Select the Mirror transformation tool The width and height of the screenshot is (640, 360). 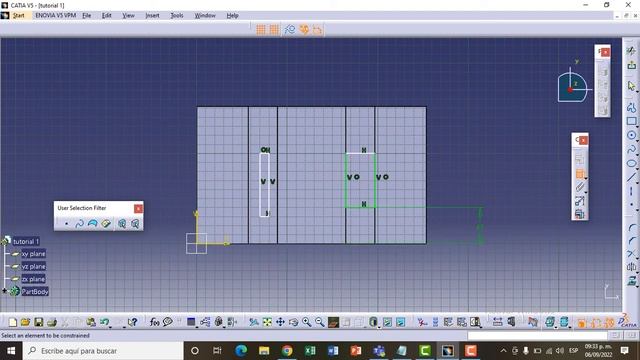pyautogui.click(x=631, y=267)
